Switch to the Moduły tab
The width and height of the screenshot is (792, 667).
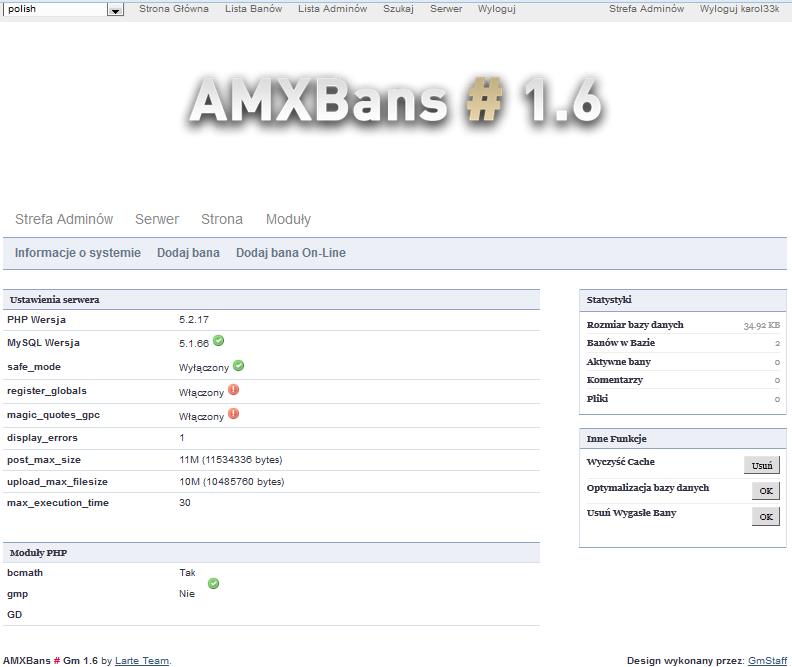click(x=288, y=219)
